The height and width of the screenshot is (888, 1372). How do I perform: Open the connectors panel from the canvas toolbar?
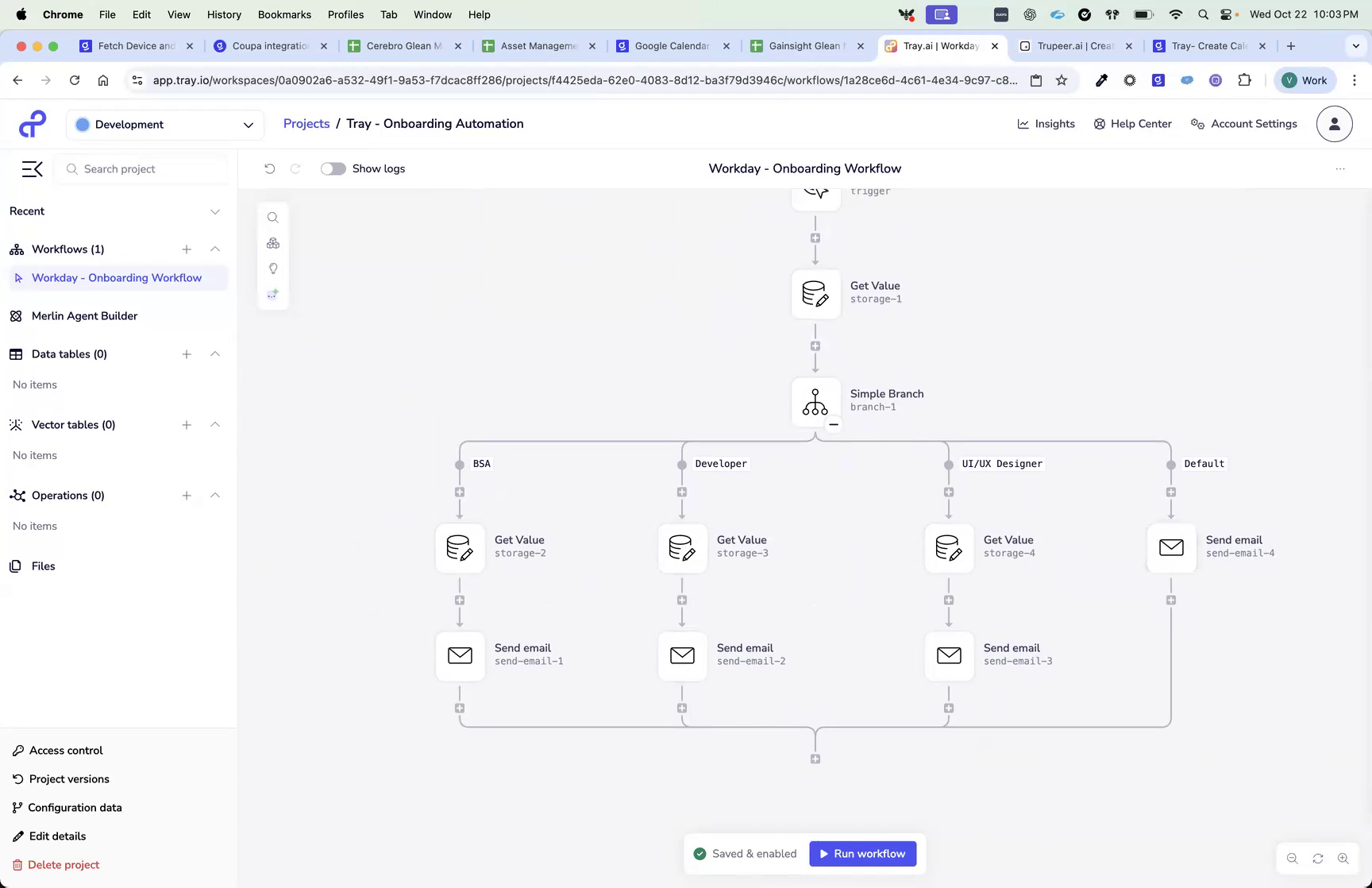click(273, 243)
